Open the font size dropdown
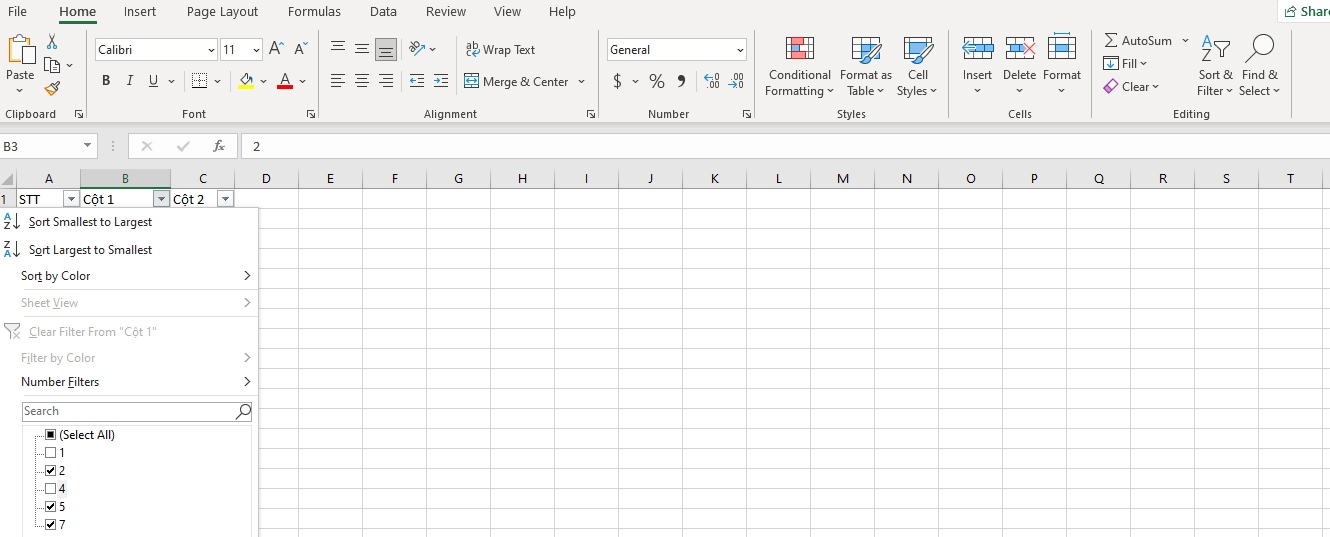1330x537 pixels. point(257,50)
